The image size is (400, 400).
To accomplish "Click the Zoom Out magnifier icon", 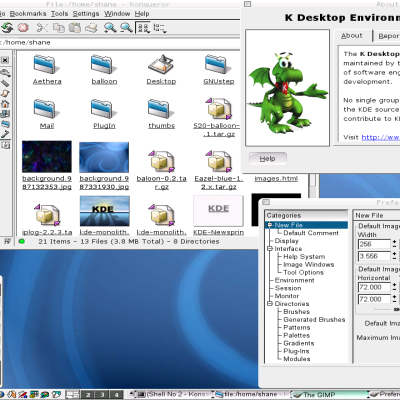I will coord(126,28).
